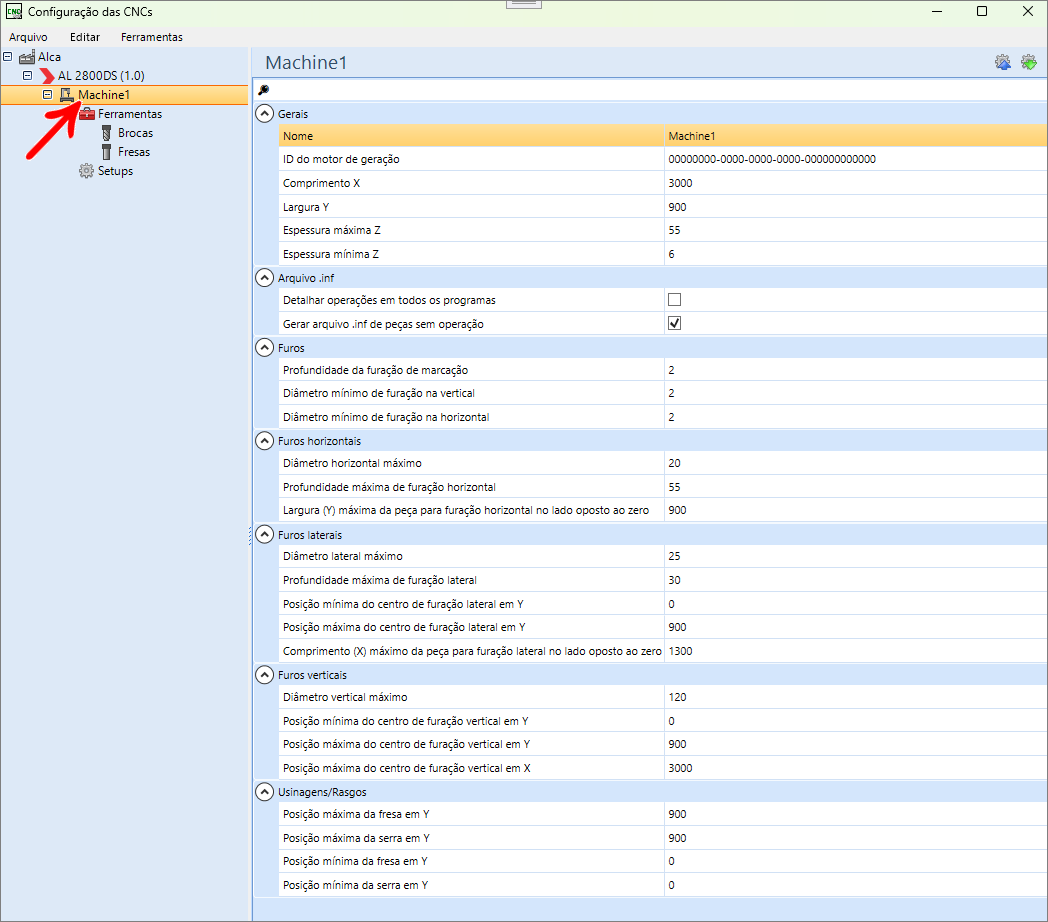The width and height of the screenshot is (1048, 922).
Task: Click Posição máxima do centro de furação vertical em Y label
Action: click(x=406, y=744)
